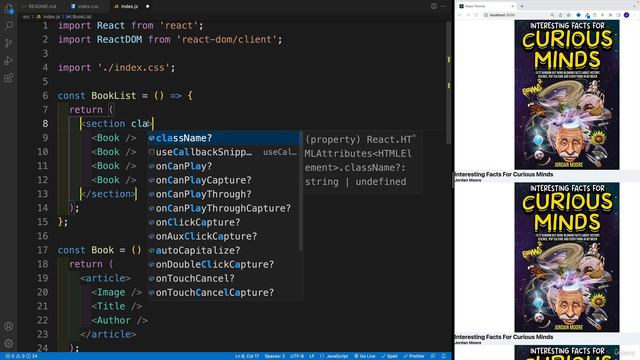Open the Accounts menu in activity bar

tap(9, 326)
